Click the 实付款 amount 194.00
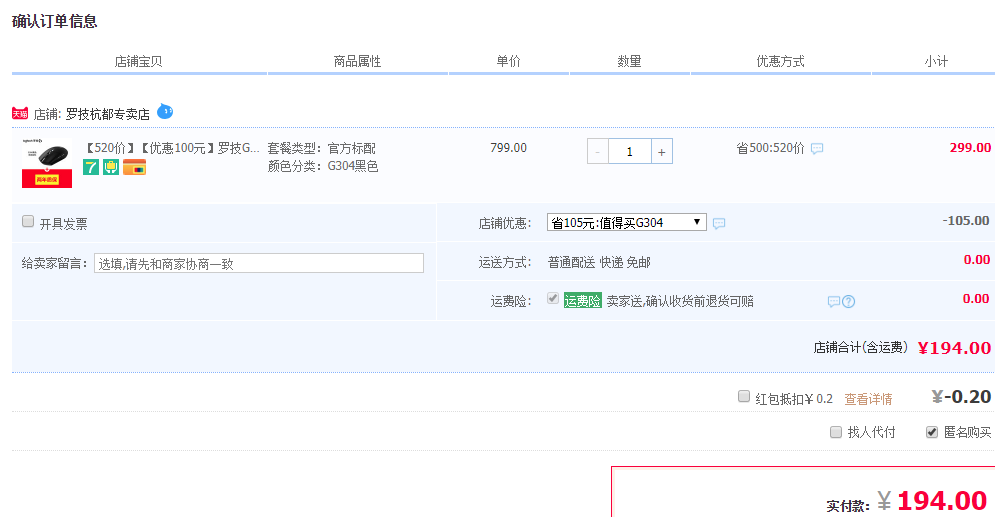Screen dimensions: 995x517 942,501
